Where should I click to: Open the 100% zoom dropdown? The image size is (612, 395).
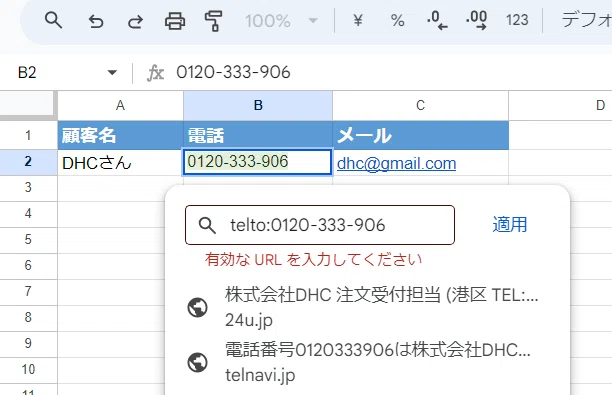click(281, 21)
